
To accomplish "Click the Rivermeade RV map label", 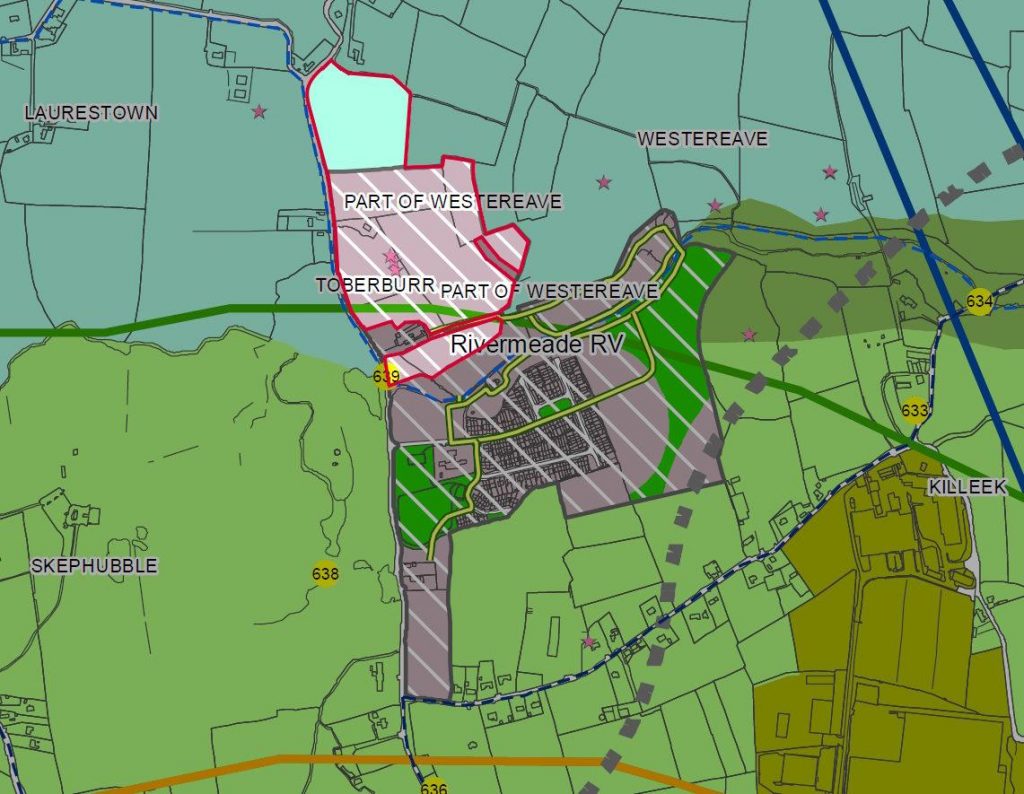I will coord(537,343).
